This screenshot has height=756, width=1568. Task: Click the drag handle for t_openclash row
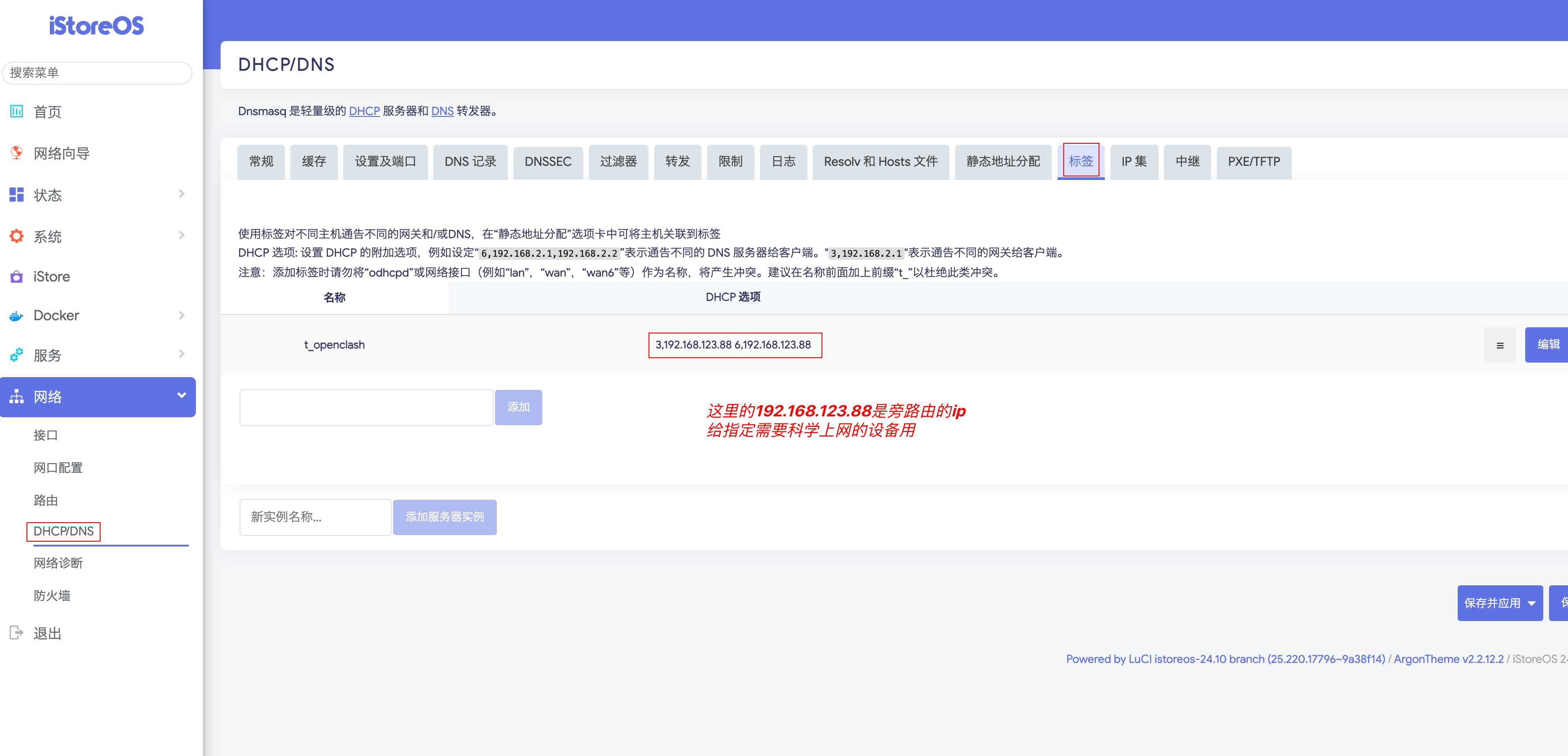(x=1500, y=345)
